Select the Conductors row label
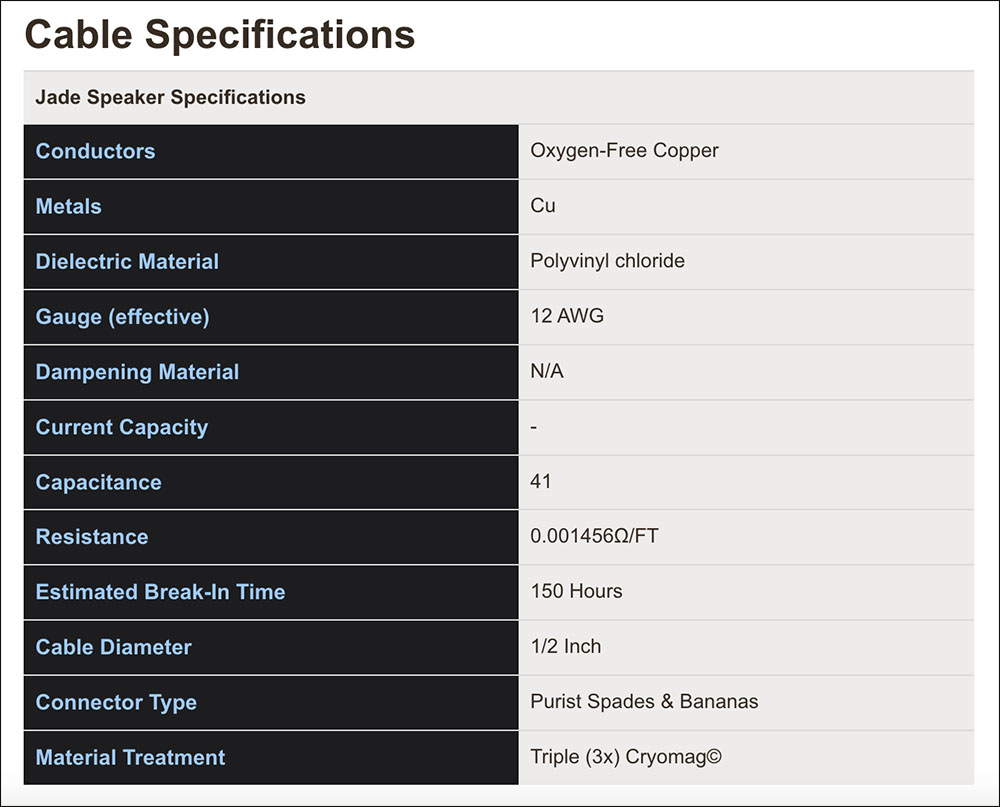The width and height of the screenshot is (1000, 807). tap(95, 152)
